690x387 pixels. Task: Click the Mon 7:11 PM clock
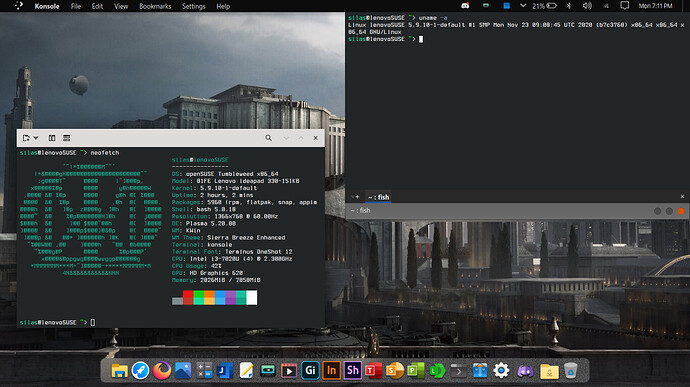pyautogui.click(x=655, y=6)
